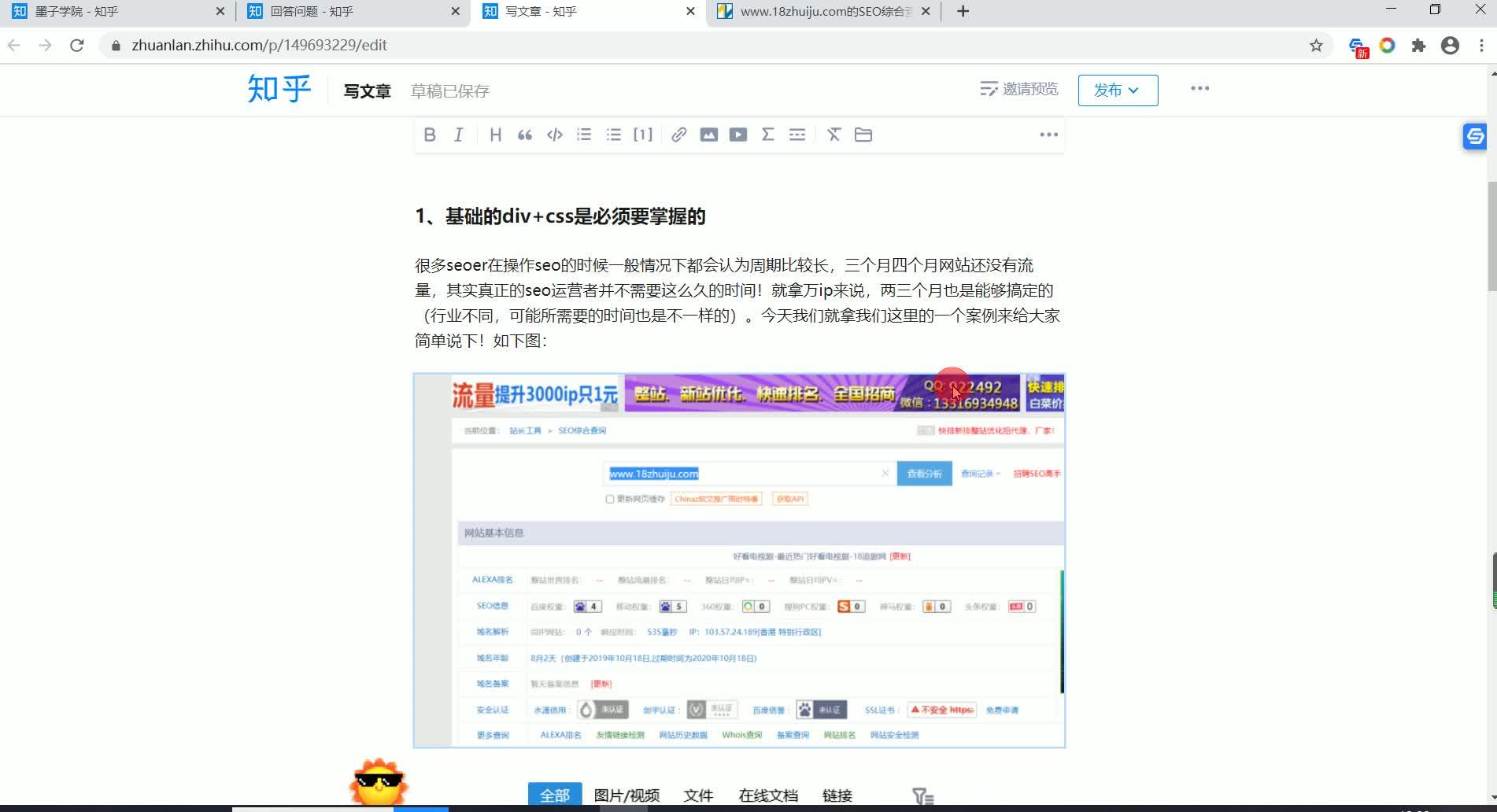
Task: Insert a block quote
Action: pos(525,135)
